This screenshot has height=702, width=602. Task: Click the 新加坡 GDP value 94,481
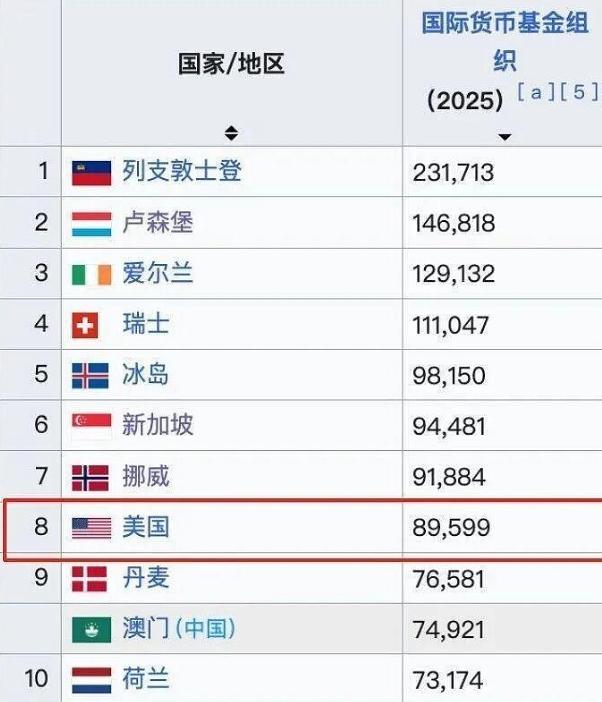(x=449, y=427)
